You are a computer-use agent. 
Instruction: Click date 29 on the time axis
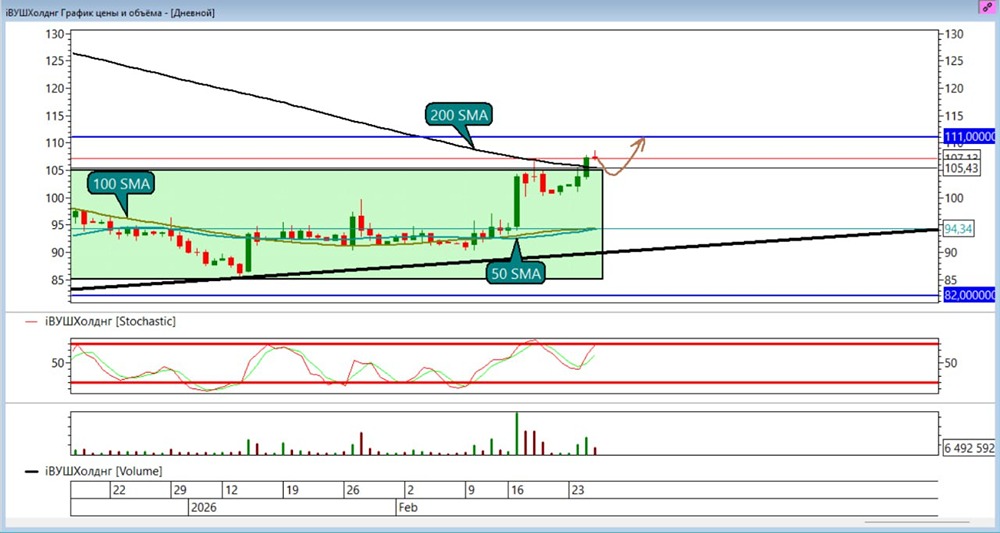pos(180,490)
